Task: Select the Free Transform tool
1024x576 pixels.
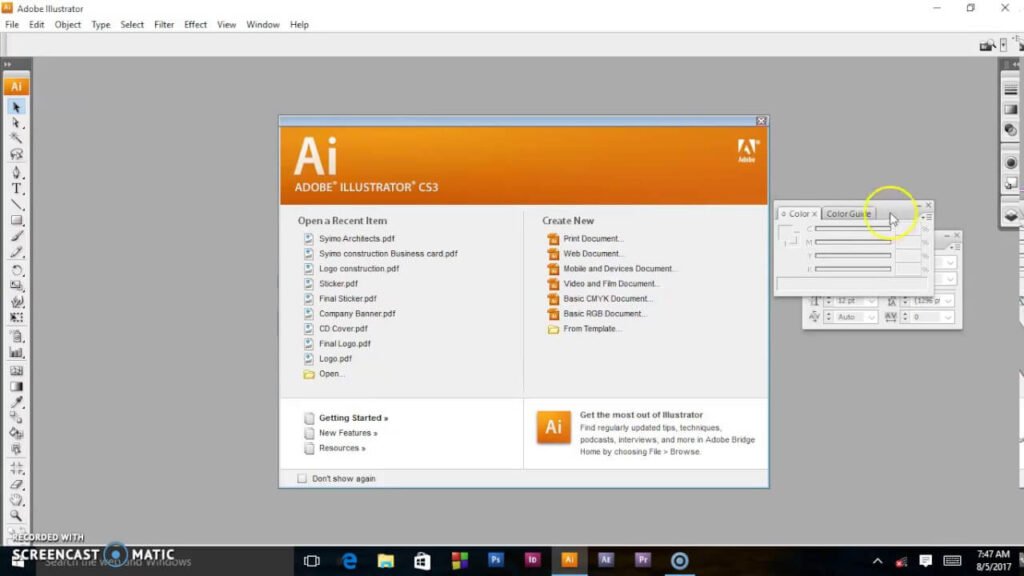Action: pos(16,317)
